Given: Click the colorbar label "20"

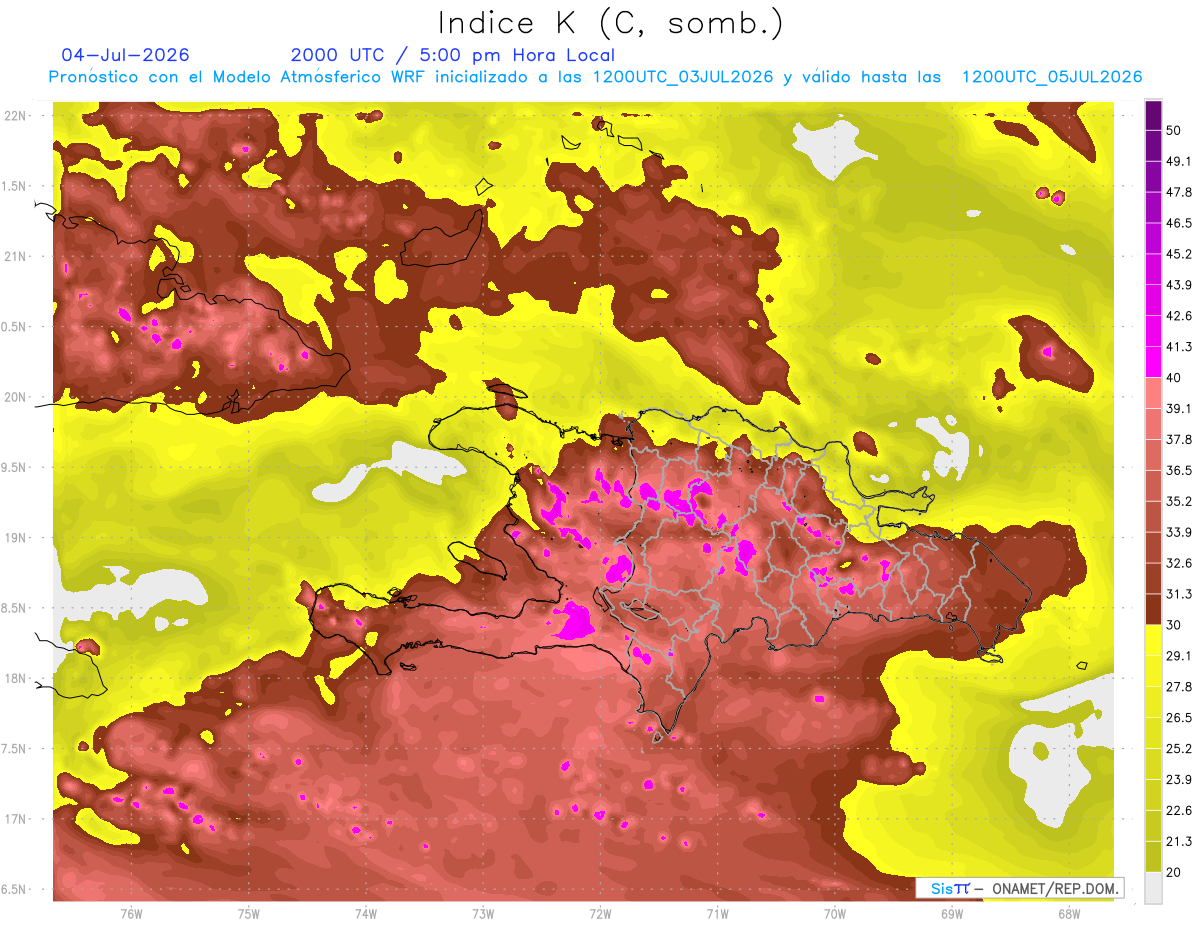Looking at the screenshot, I should point(1175,872).
